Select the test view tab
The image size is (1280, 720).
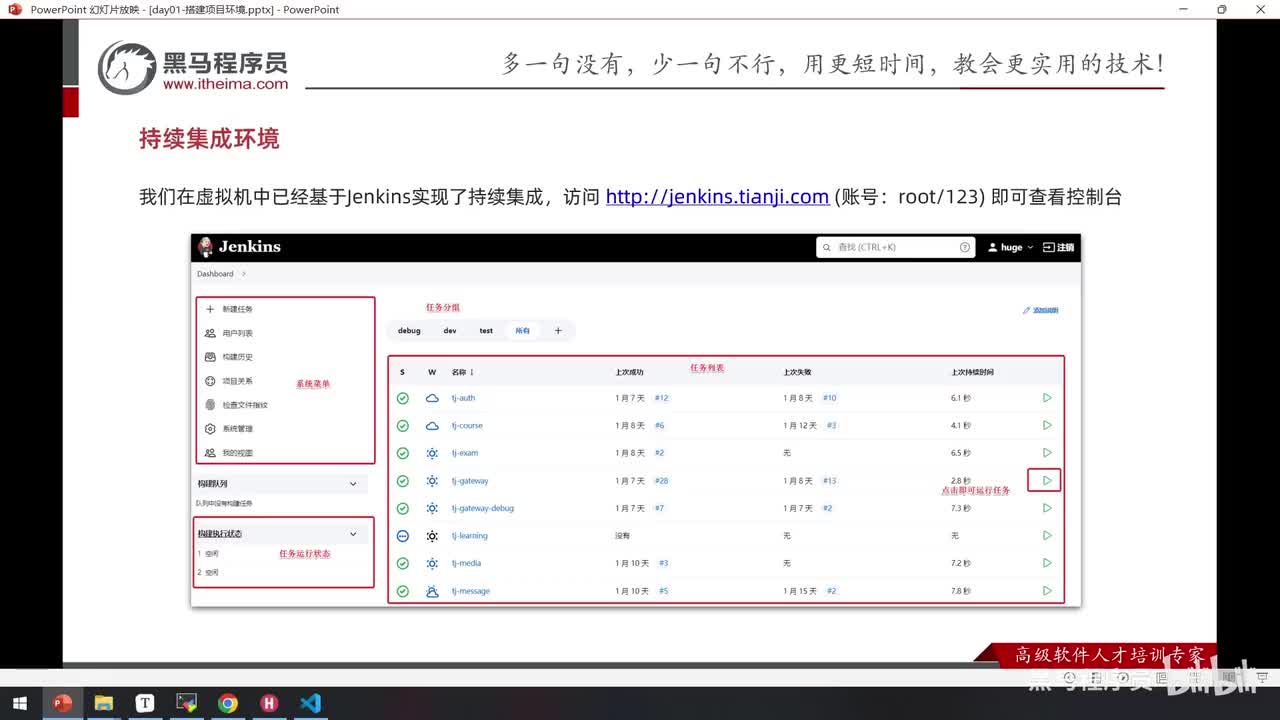(x=486, y=331)
